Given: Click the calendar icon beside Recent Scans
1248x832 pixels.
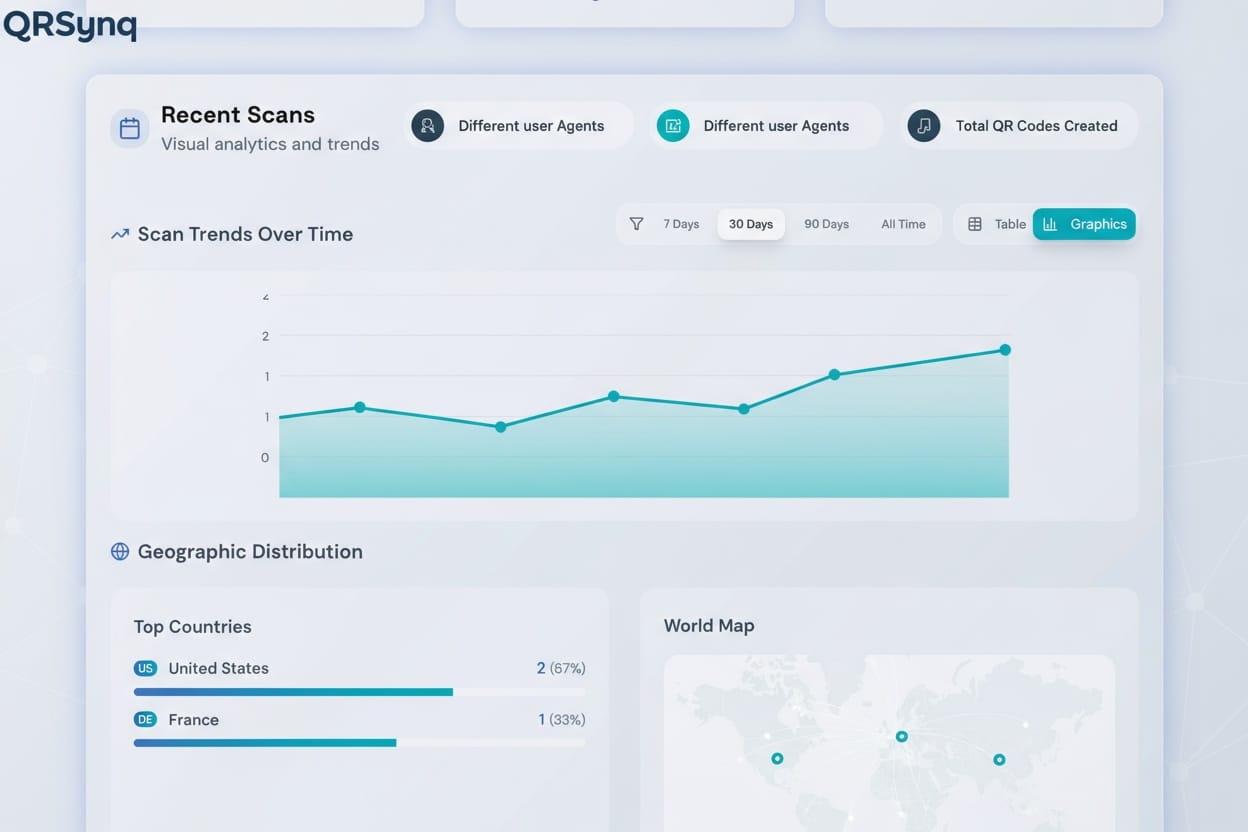Looking at the screenshot, I should click(x=130, y=128).
